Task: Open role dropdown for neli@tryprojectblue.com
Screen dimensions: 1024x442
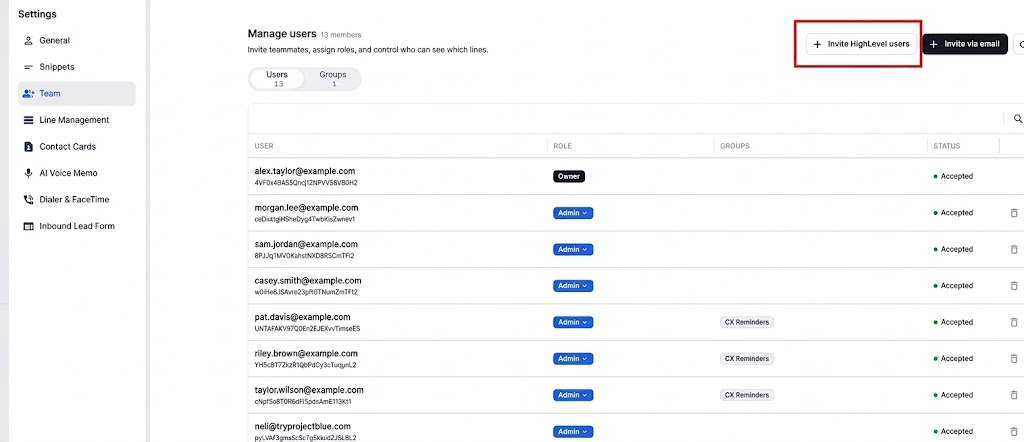Action: (573, 432)
